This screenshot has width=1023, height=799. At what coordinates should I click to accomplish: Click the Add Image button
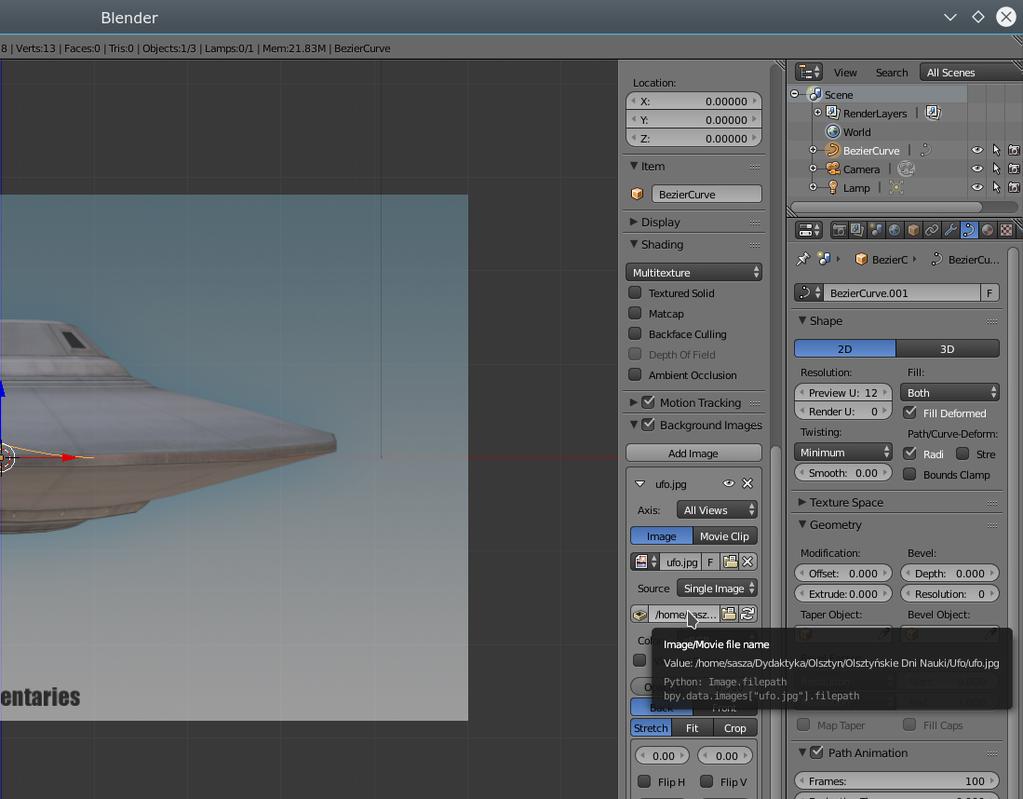[x=694, y=453]
